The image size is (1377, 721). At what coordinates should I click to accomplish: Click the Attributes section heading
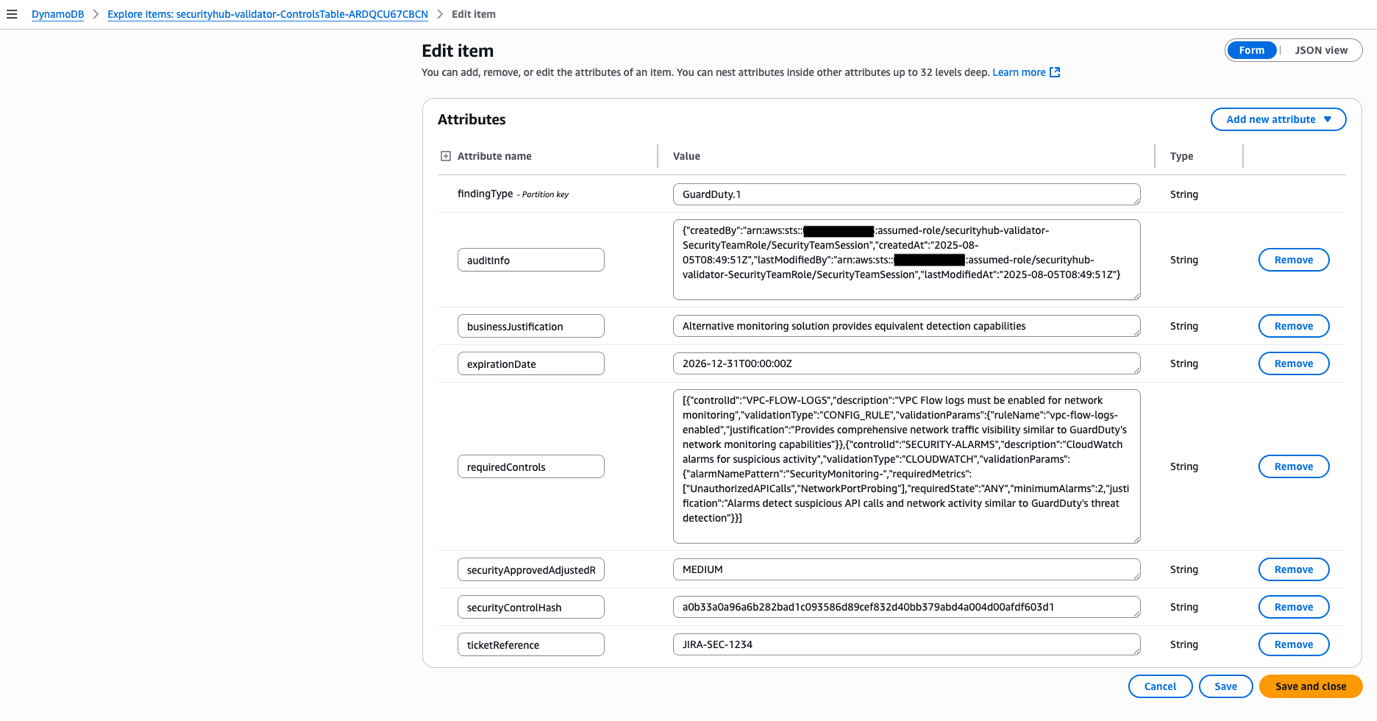(472, 119)
